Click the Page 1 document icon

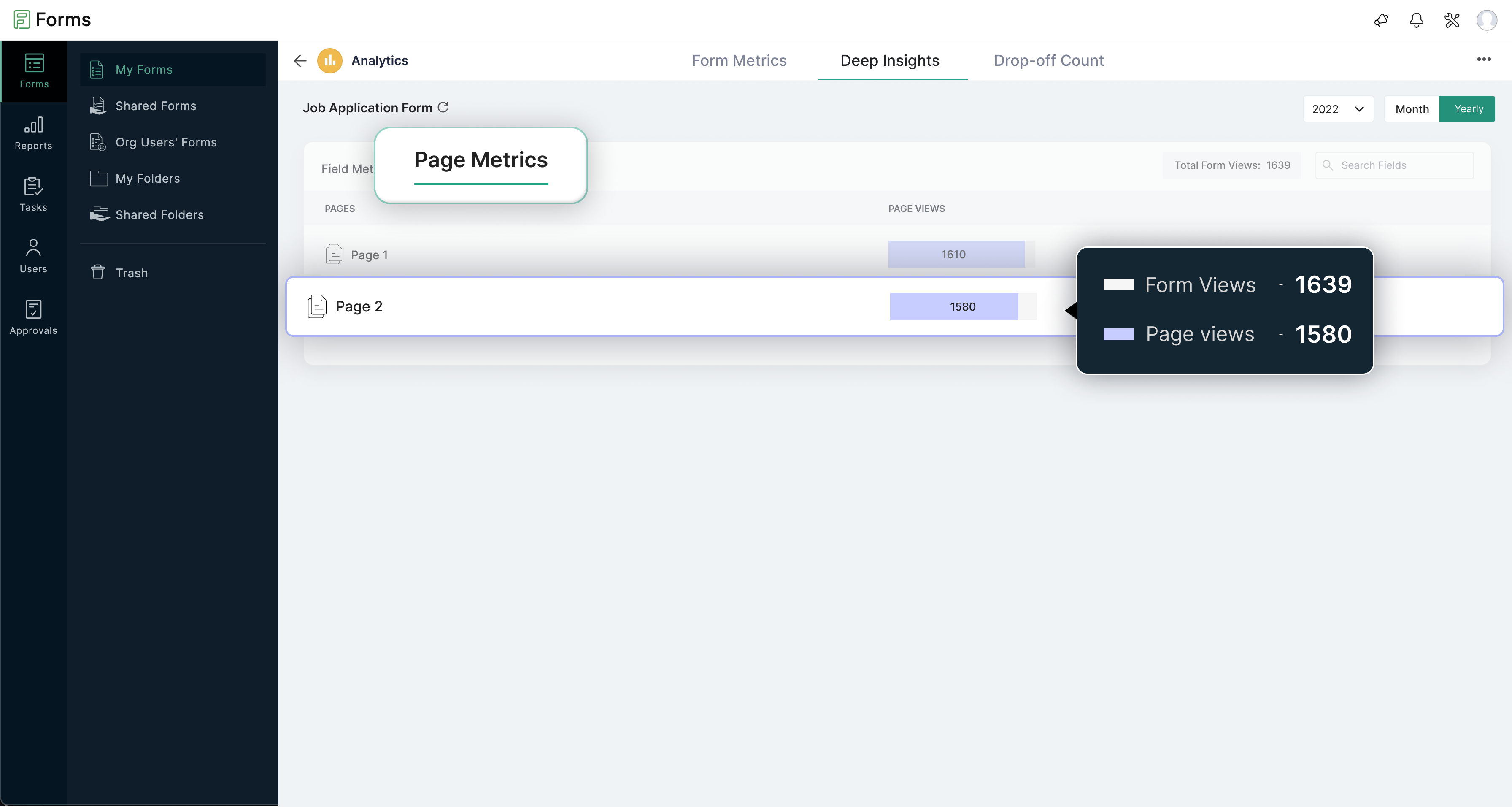[334, 255]
